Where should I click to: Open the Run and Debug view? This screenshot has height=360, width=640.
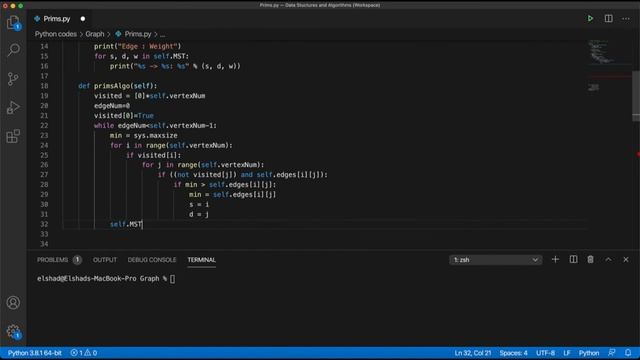[x=13, y=107]
